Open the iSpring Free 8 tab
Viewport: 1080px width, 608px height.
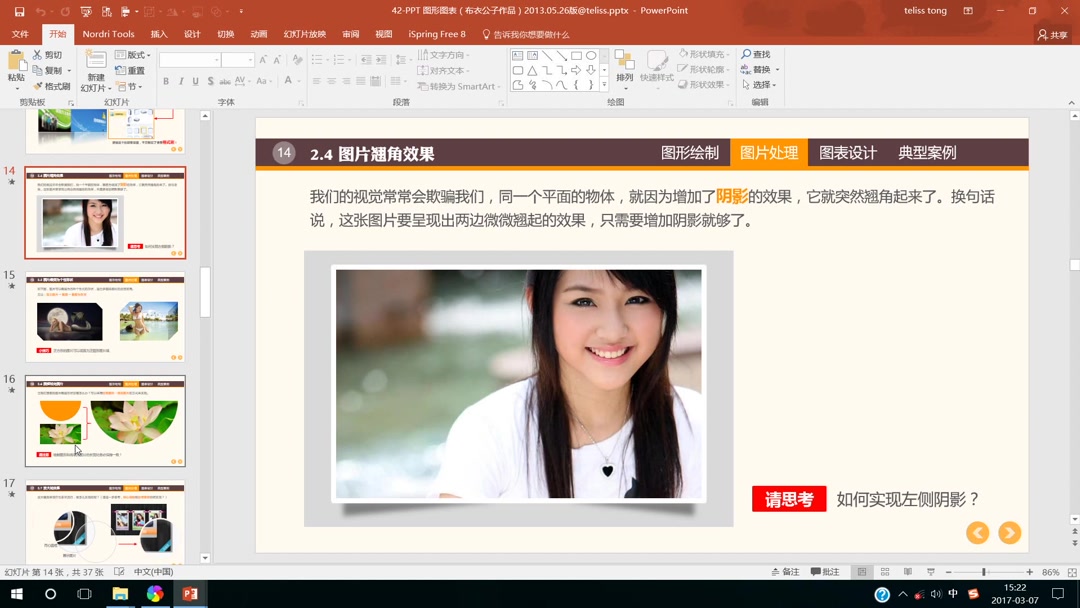(x=436, y=33)
